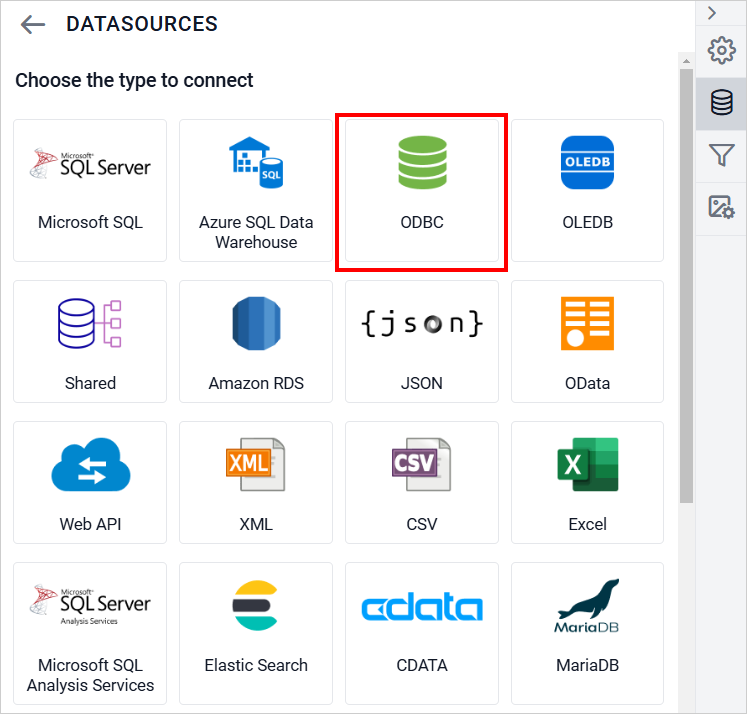
Task: Pick the OData datasource type
Action: (587, 341)
